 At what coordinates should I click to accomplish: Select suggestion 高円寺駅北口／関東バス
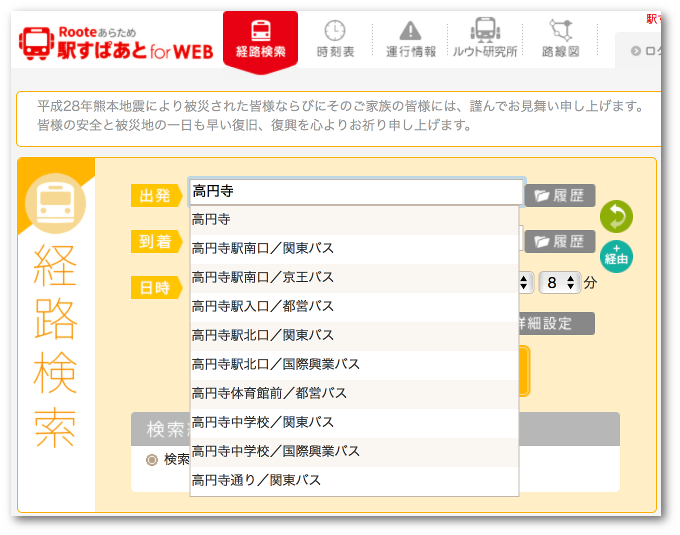point(354,336)
